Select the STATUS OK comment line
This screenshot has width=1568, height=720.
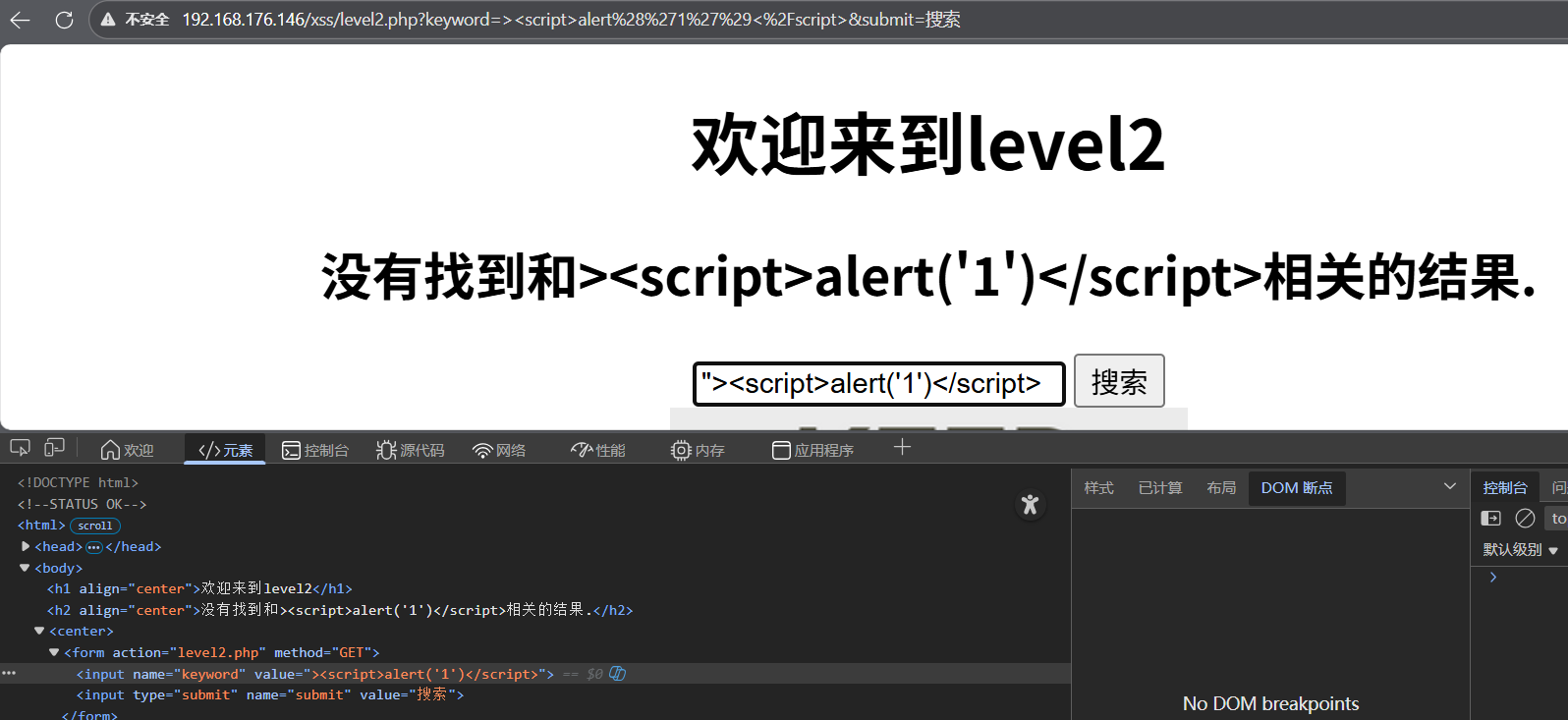[82, 504]
